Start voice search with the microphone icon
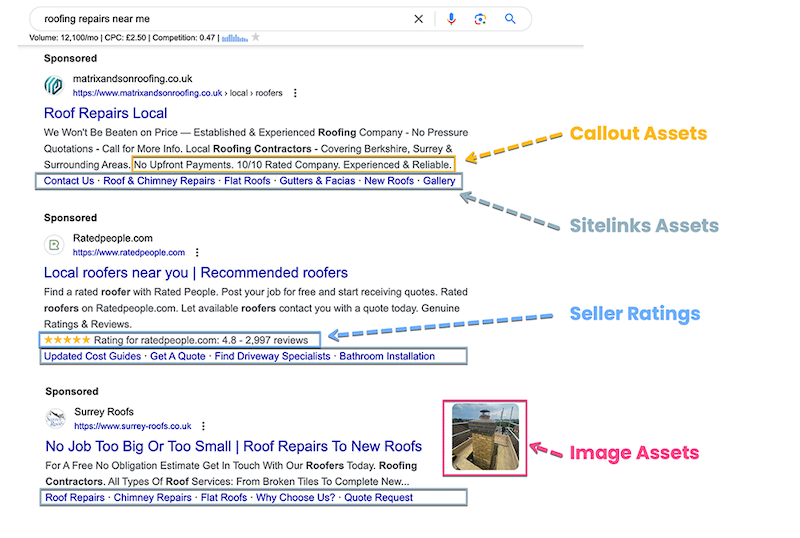Image resolution: width=800 pixels, height=538 pixels. [451, 19]
